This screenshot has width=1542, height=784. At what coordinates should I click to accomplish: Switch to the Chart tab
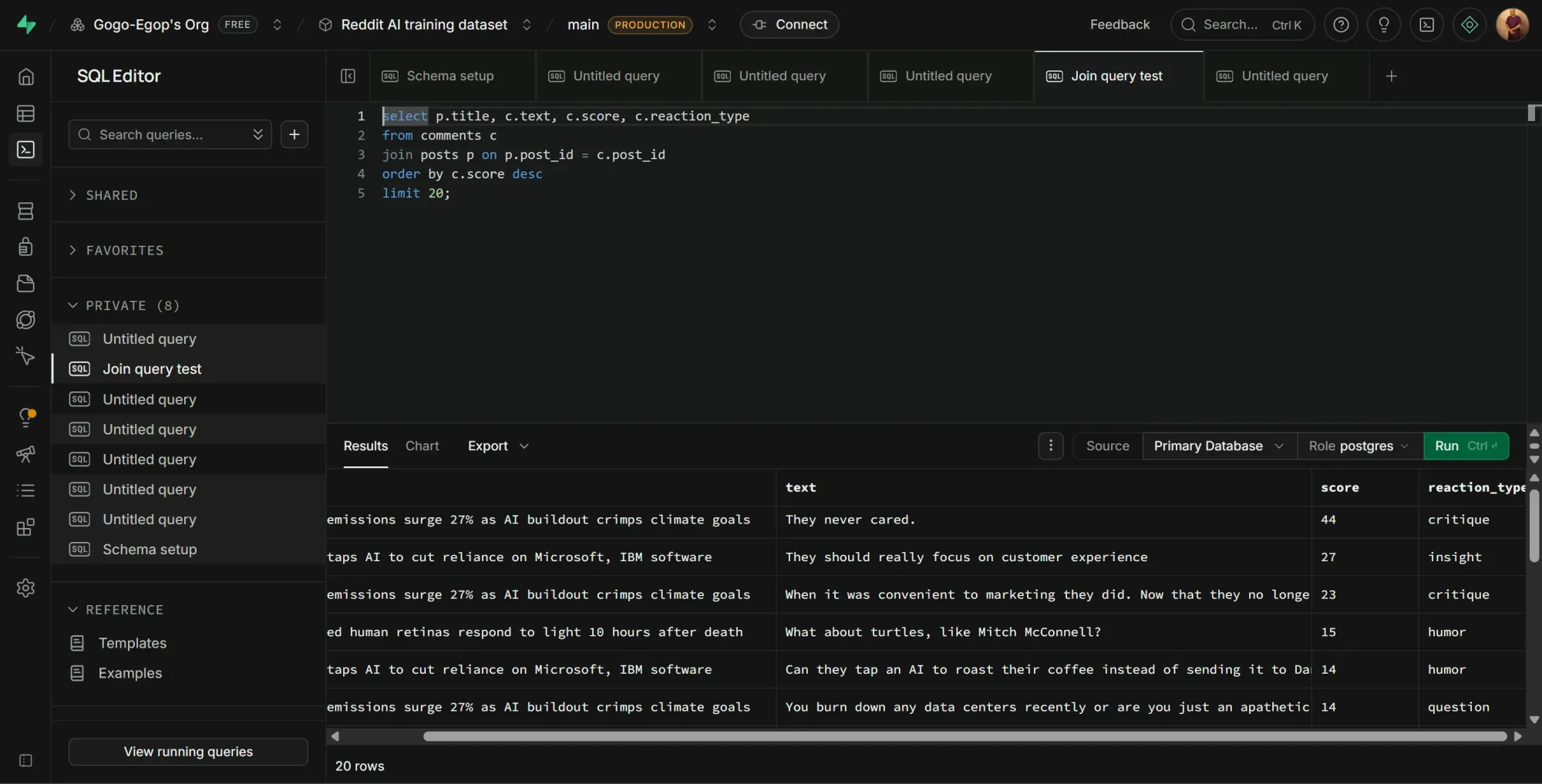tap(422, 446)
